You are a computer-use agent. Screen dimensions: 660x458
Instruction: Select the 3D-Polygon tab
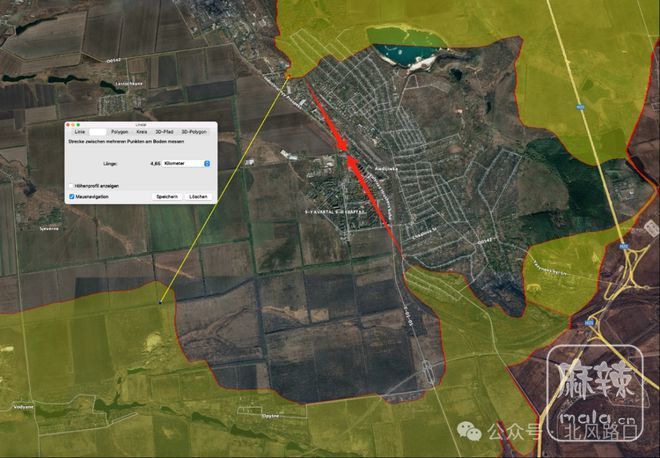194,131
